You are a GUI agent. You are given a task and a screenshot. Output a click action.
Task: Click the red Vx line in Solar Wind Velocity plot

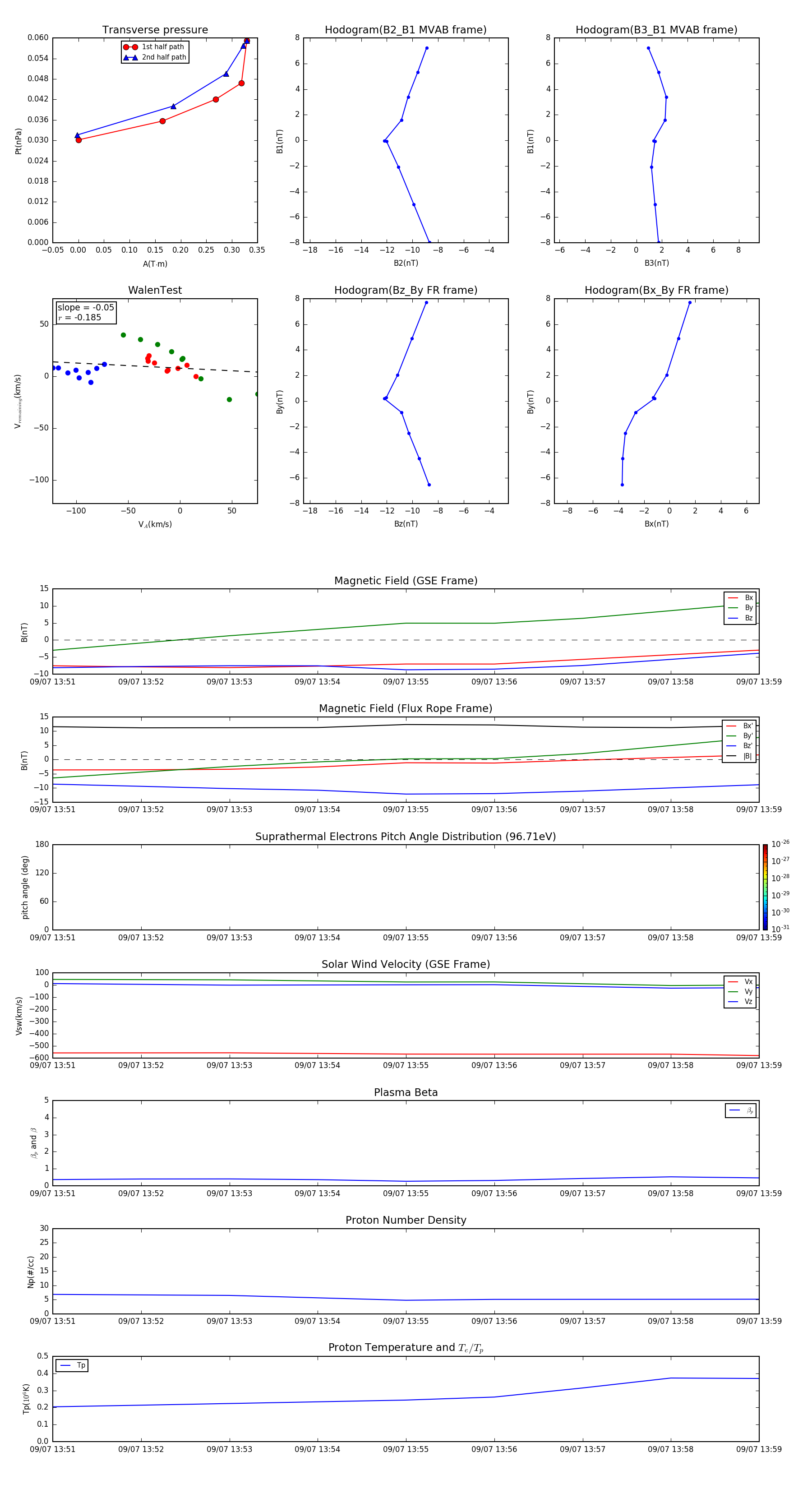(406, 1054)
